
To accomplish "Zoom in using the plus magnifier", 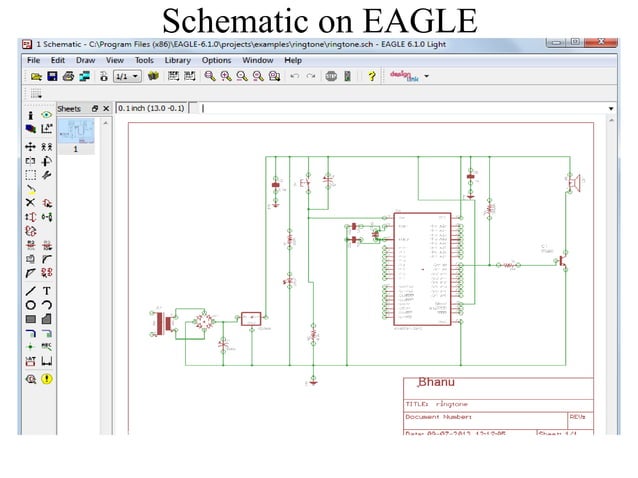I will [x=226, y=76].
